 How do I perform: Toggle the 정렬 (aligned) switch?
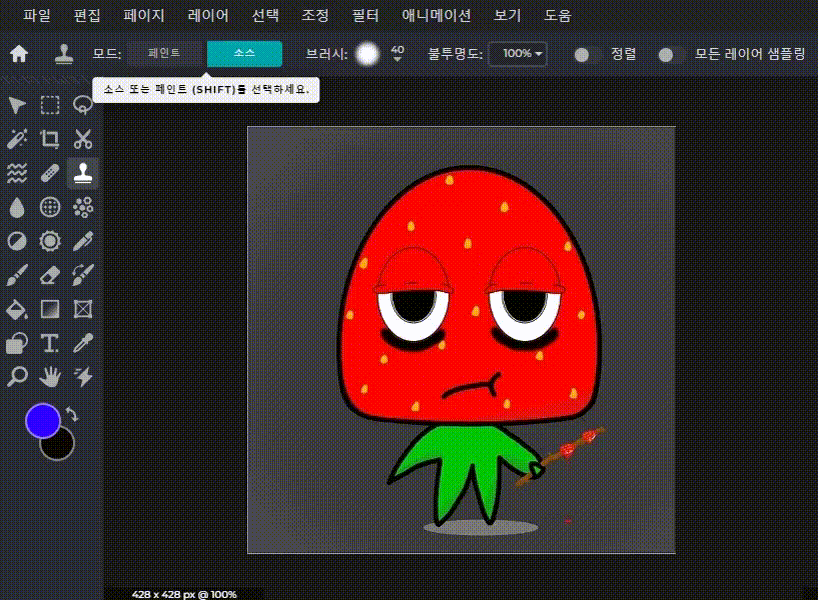click(x=586, y=54)
